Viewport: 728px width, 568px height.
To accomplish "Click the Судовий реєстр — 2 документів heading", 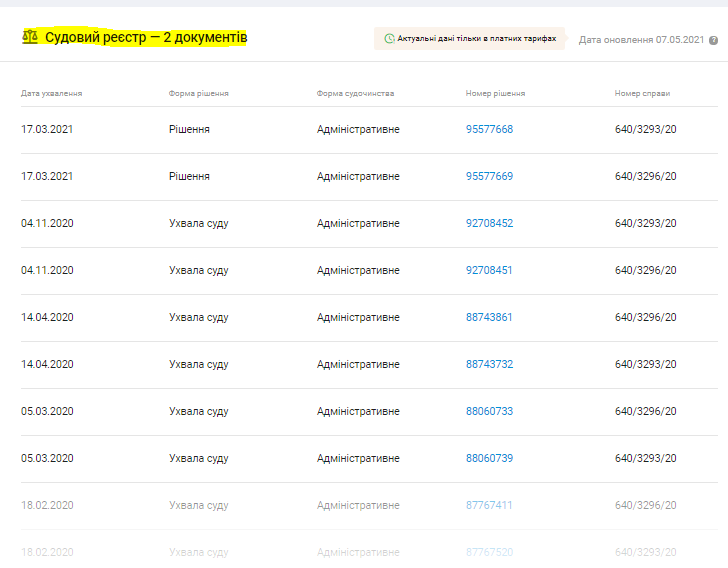I will click(146, 38).
